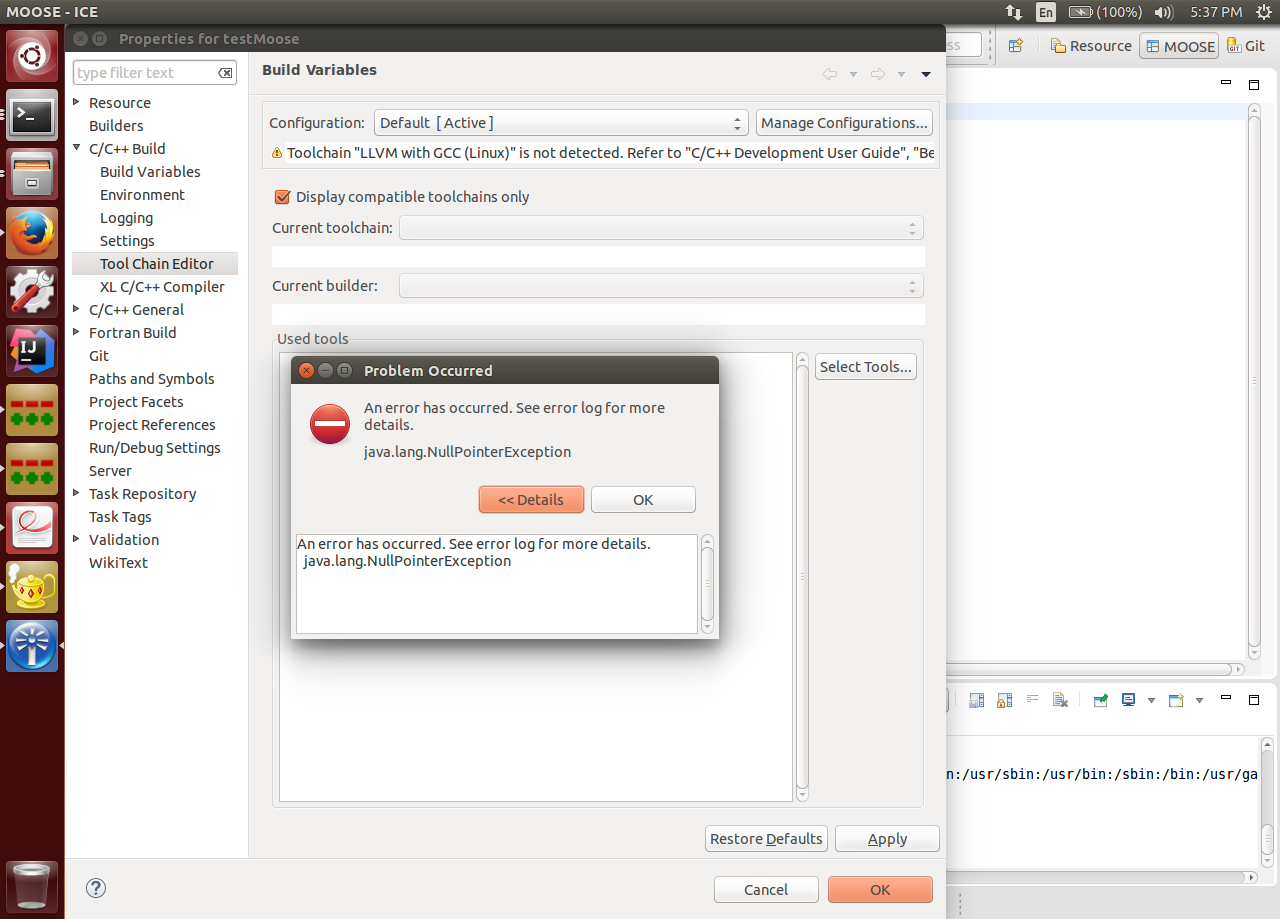Viewport: 1280px width, 919px height.
Task: Open the Configuration dropdown
Action: [x=561, y=123]
